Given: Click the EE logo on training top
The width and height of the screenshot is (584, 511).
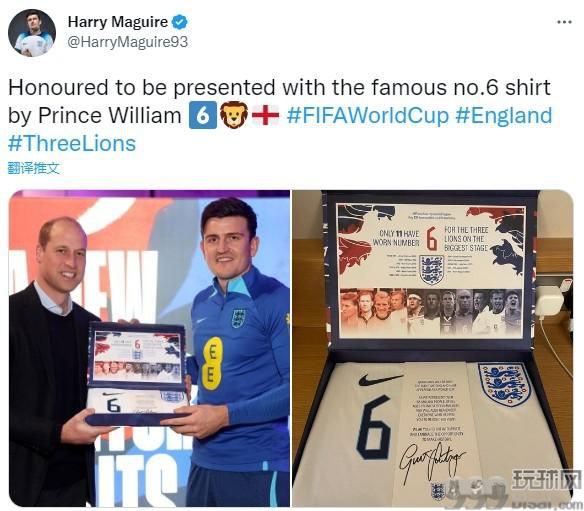Looking at the screenshot, I should pyautogui.click(x=212, y=364).
